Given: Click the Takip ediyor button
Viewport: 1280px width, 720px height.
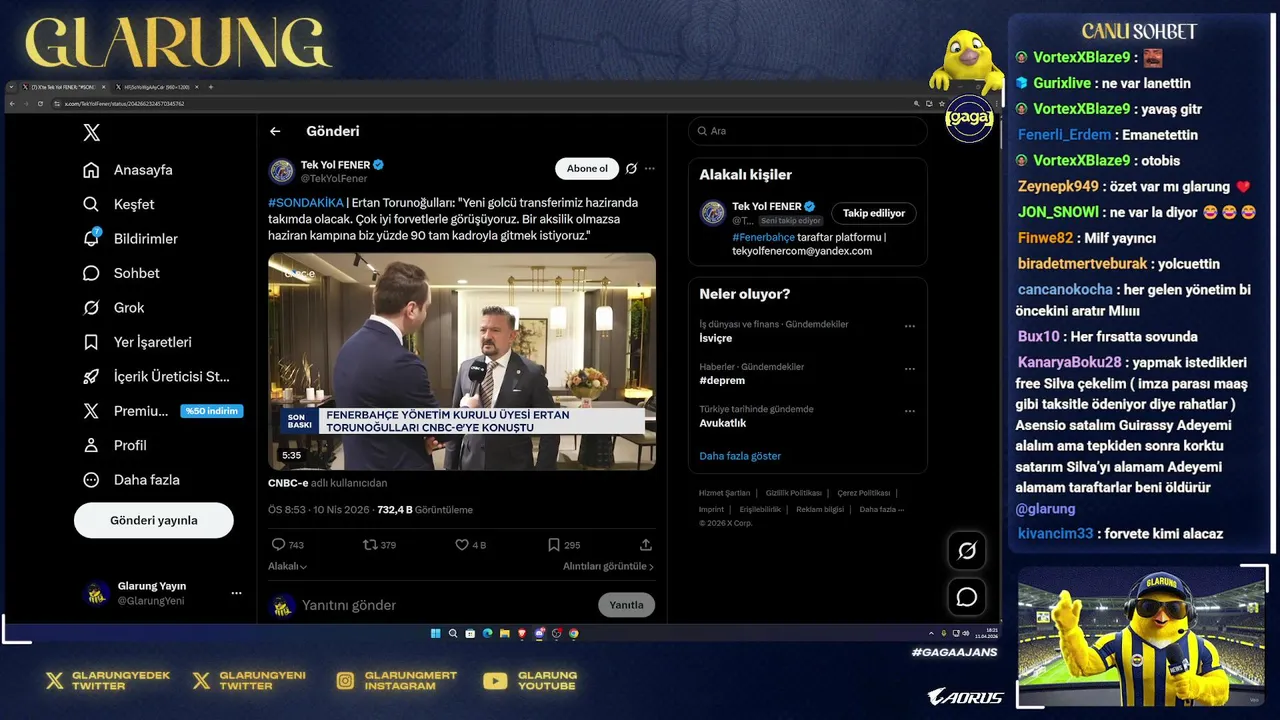Looking at the screenshot, I should pyautogui.click(x=874, y=213).
